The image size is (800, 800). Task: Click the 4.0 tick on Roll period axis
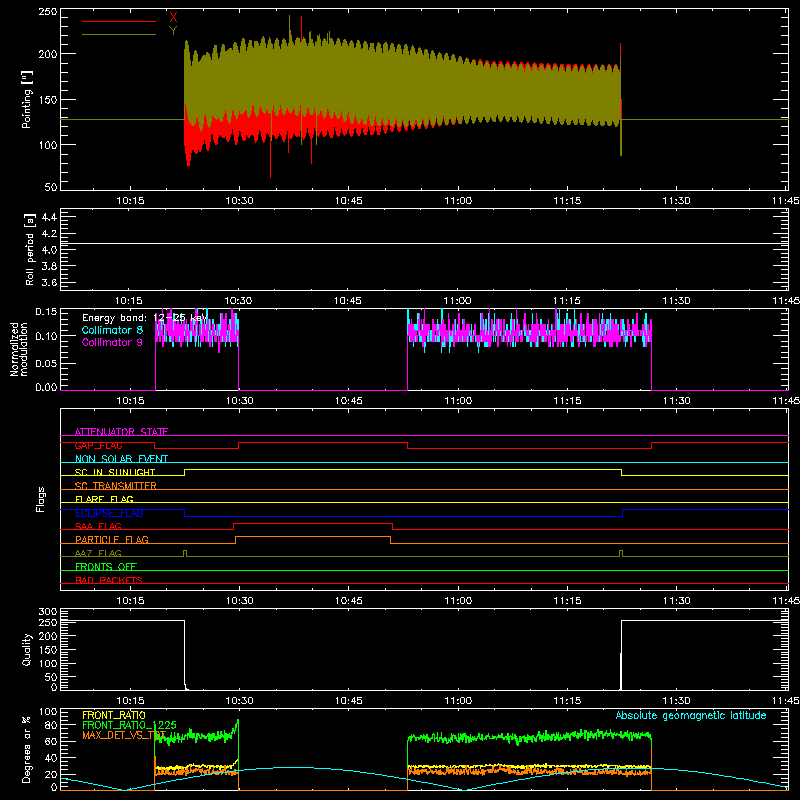click(x=49, y=250)
